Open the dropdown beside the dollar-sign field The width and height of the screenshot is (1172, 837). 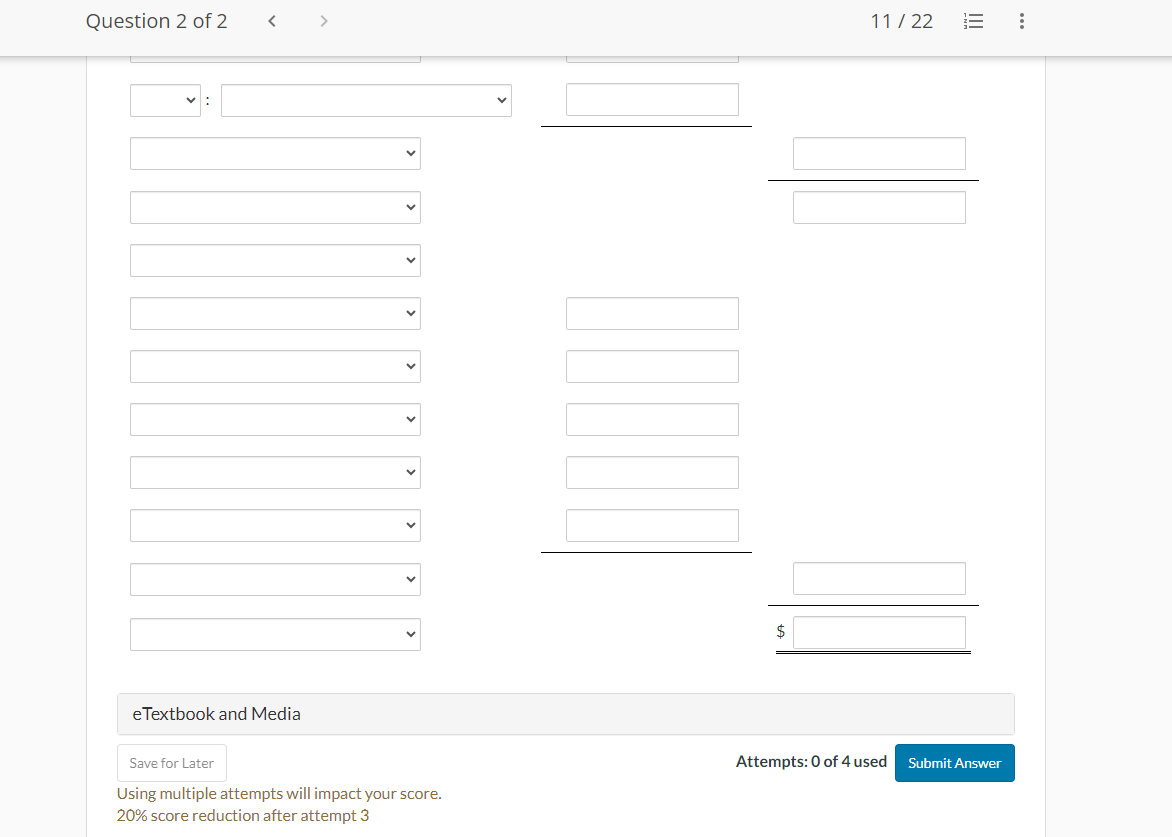[x=275, y=634]
